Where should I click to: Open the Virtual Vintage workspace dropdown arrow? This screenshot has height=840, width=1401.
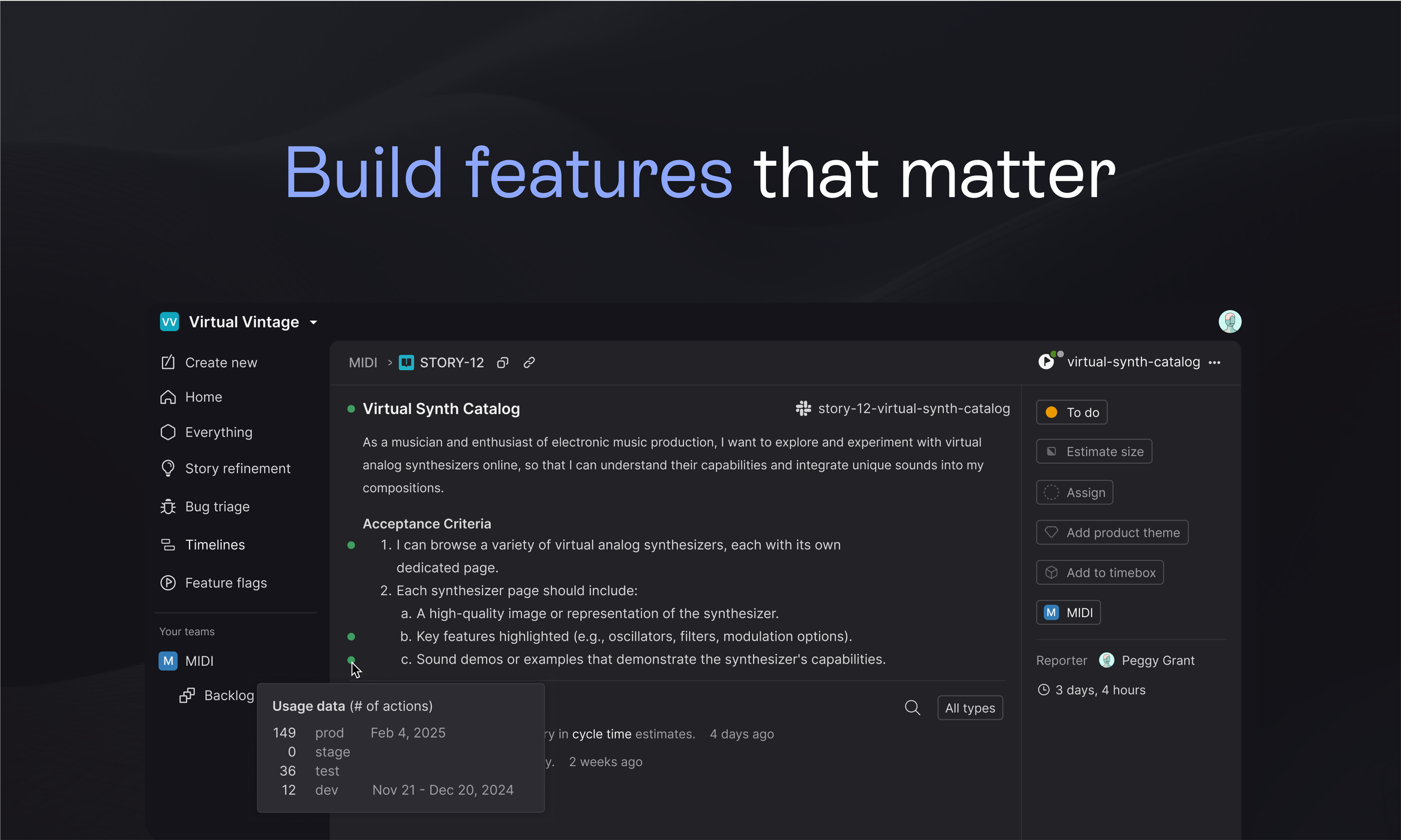tap(314, 323)
